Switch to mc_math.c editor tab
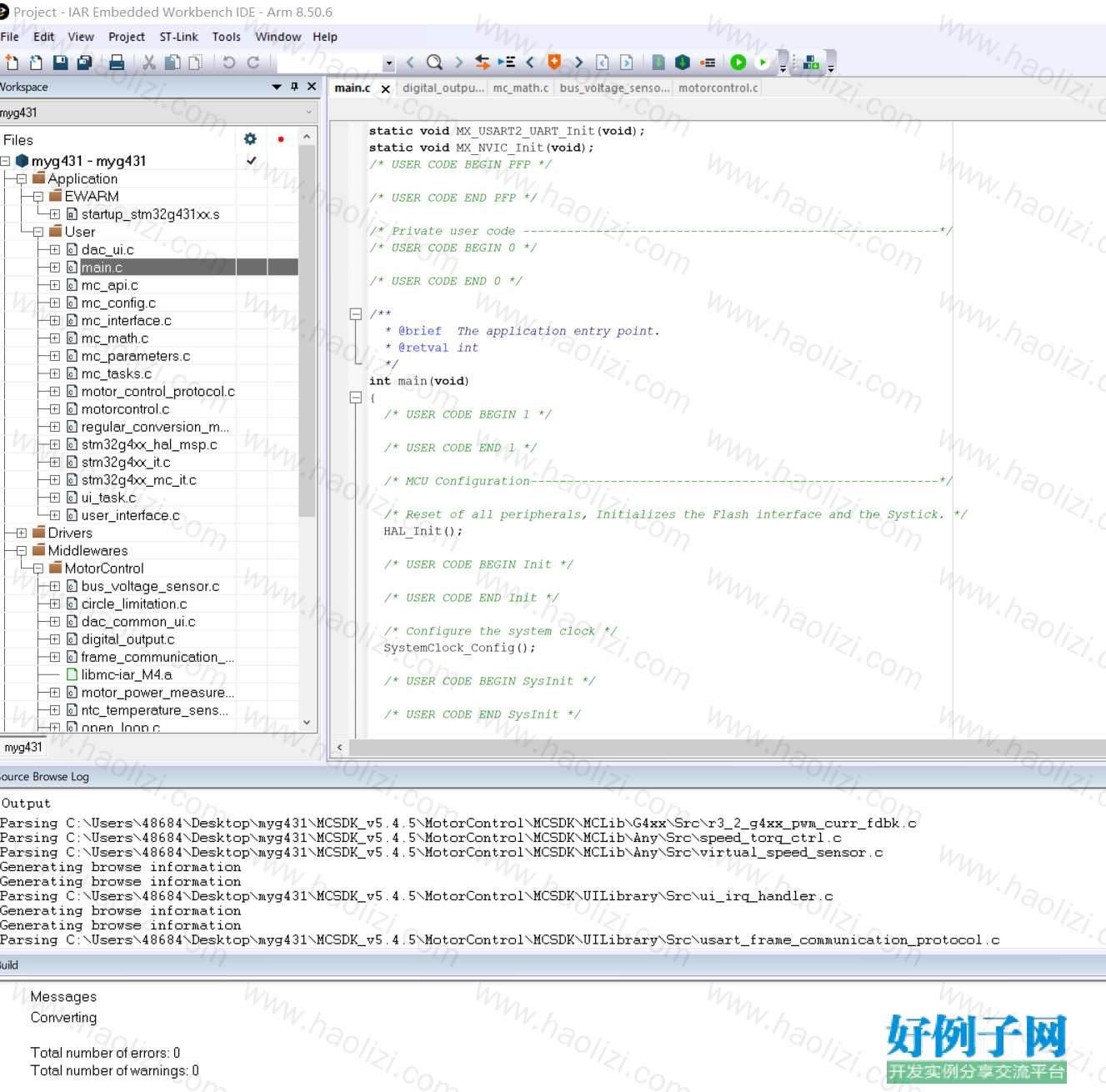This screenshot has height=1092, width=1106. (521, 88)
